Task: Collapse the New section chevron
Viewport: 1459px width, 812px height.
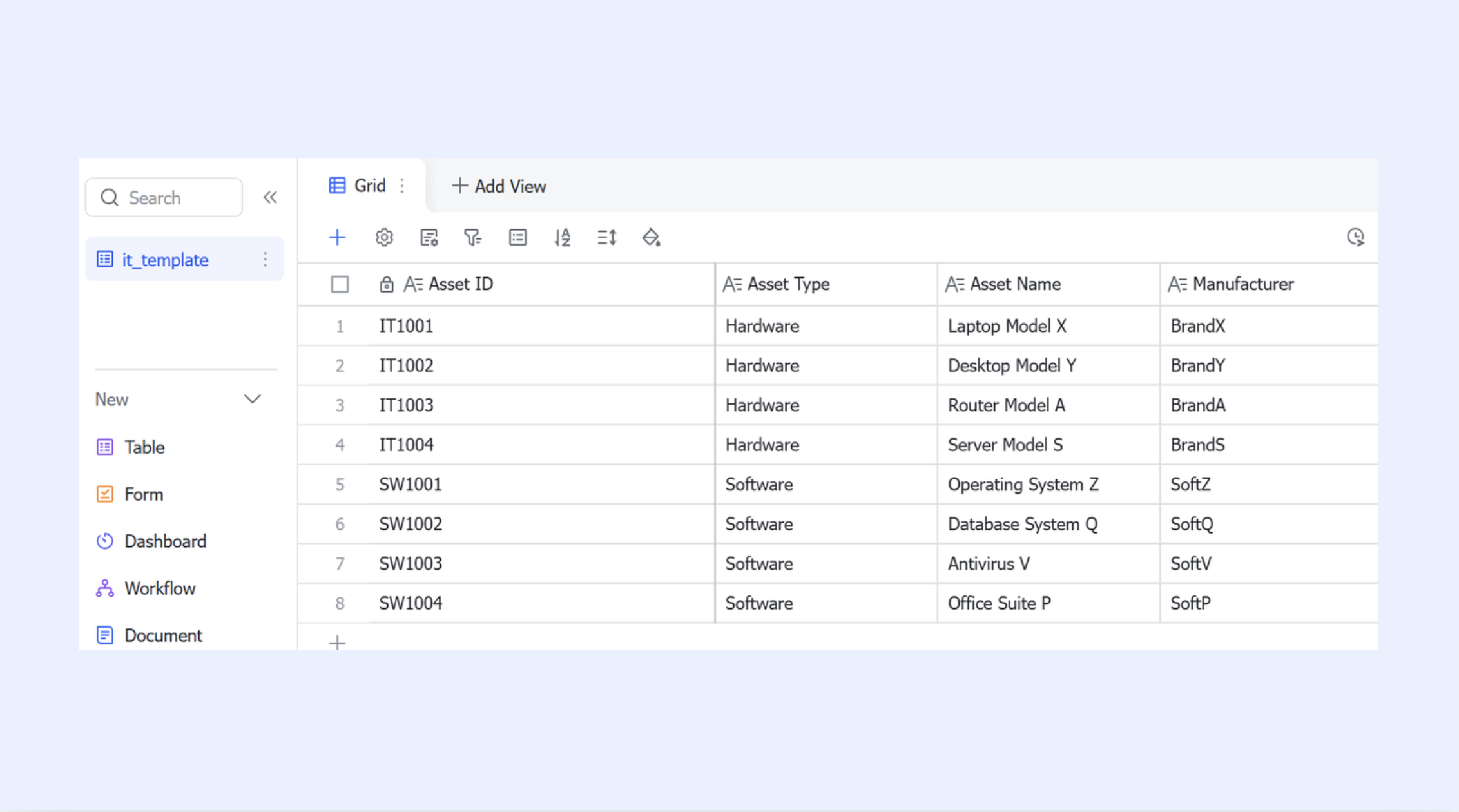Action: point(252,400)
